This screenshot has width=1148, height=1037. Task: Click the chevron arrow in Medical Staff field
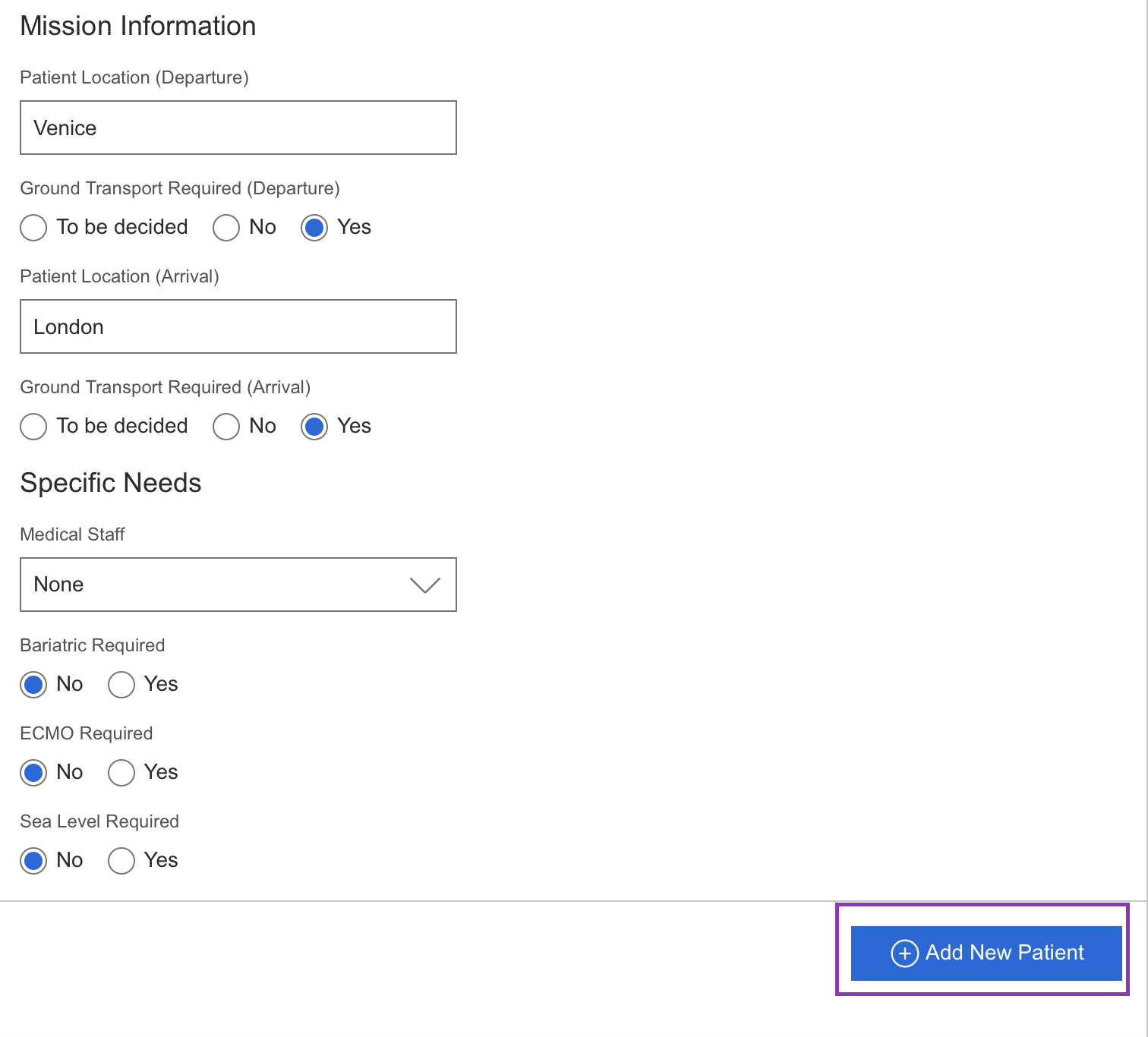coord(424,585)
